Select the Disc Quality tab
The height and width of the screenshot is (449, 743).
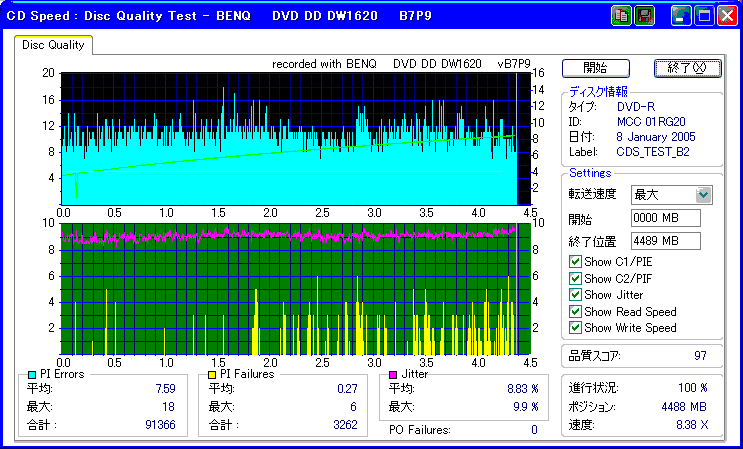[53, 45]
